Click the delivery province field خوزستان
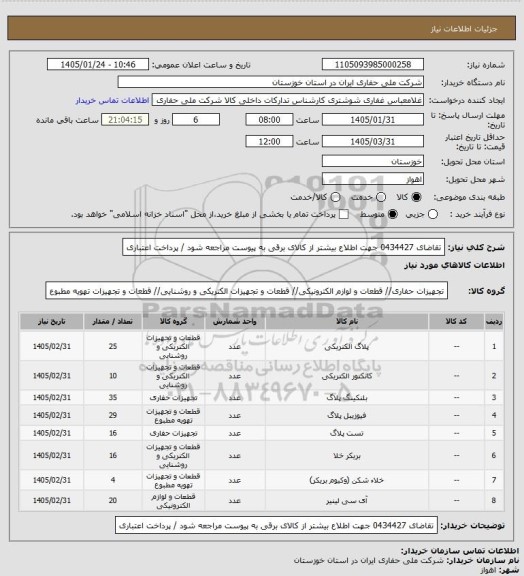The image size is (524, 576). [x=373, y=161]
